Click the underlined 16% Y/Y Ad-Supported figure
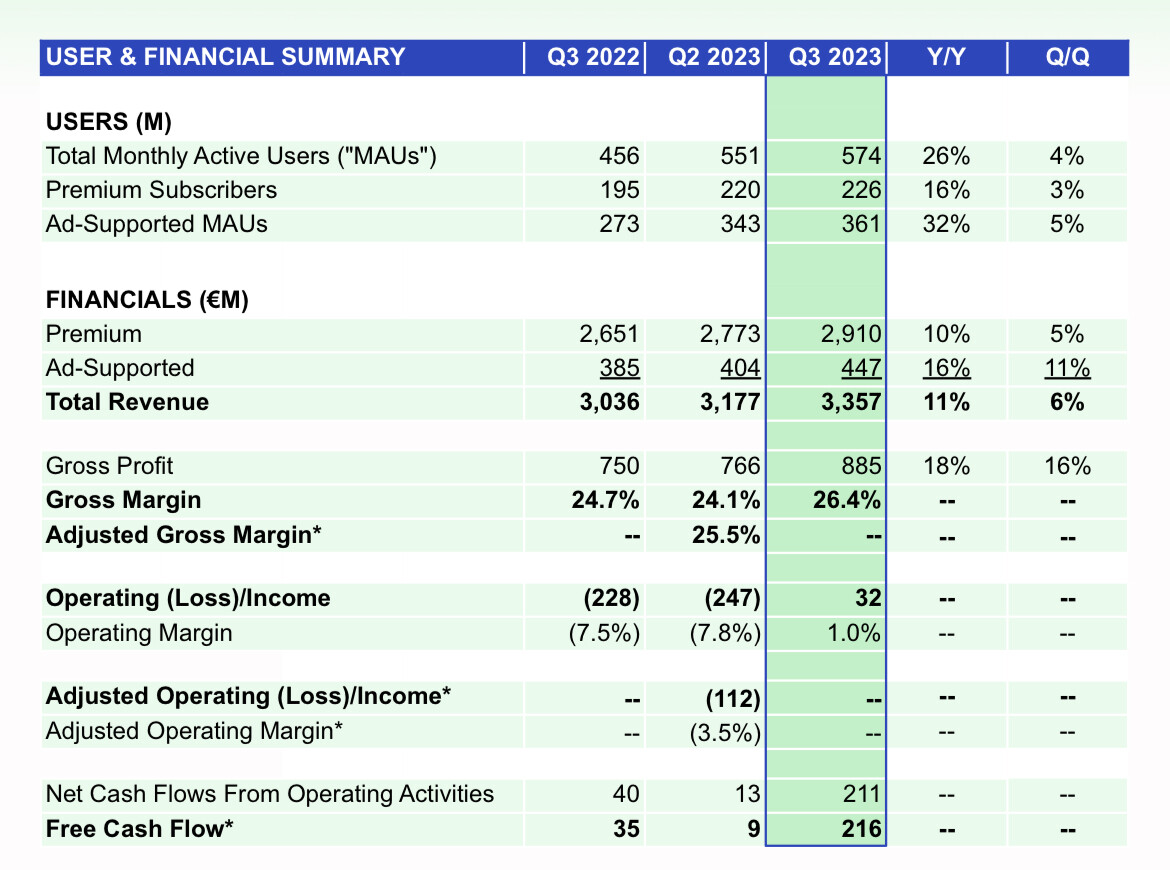 coord(946,369)
